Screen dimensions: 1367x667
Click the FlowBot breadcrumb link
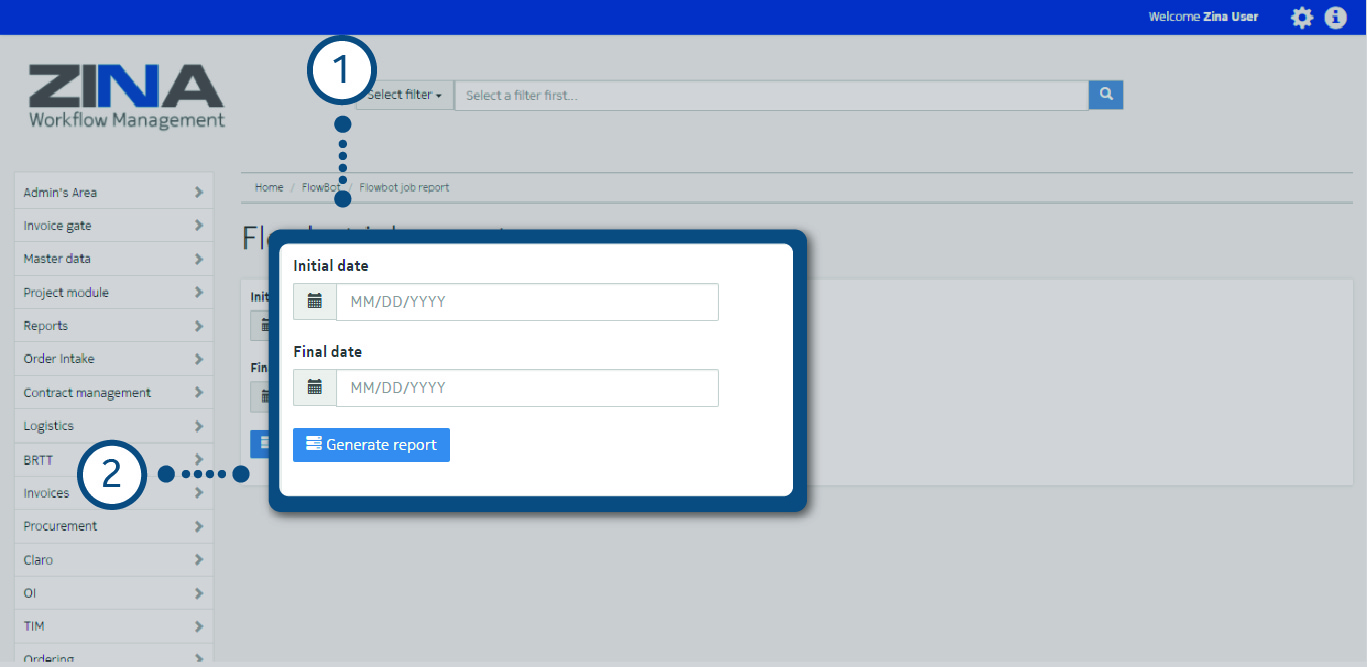click(x=320, y=188)
